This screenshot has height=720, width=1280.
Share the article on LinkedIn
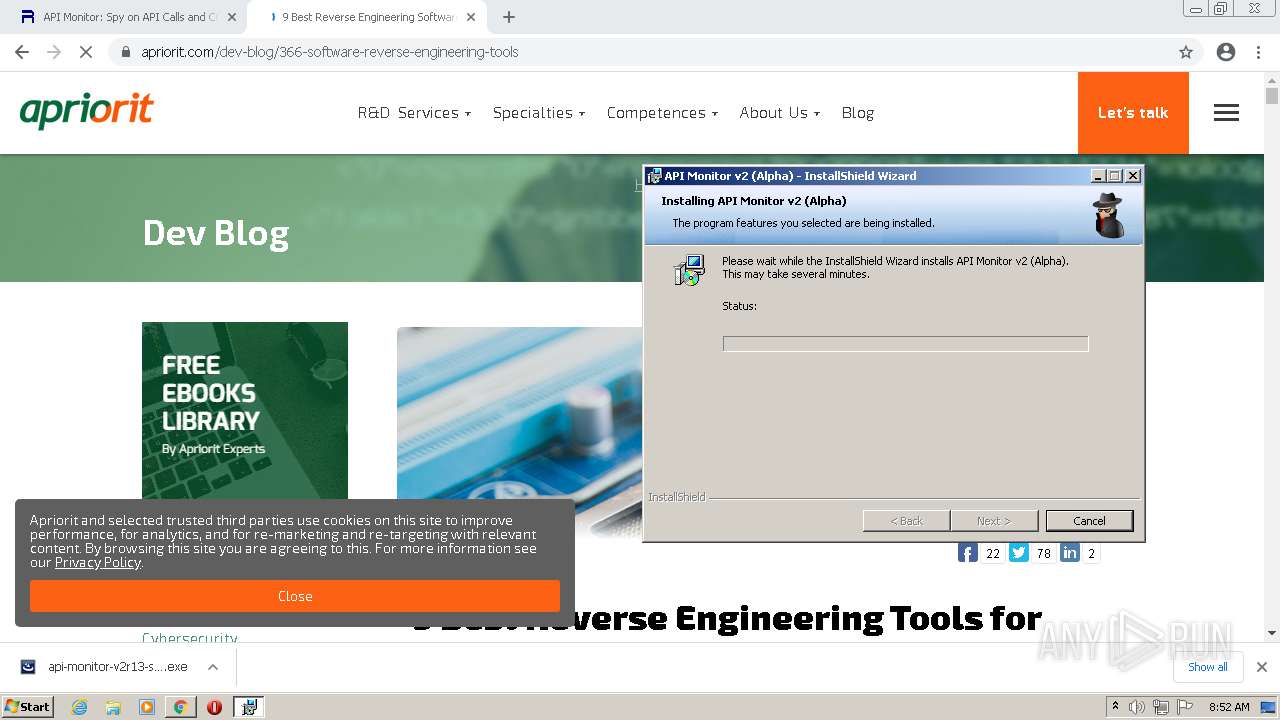1070,553
